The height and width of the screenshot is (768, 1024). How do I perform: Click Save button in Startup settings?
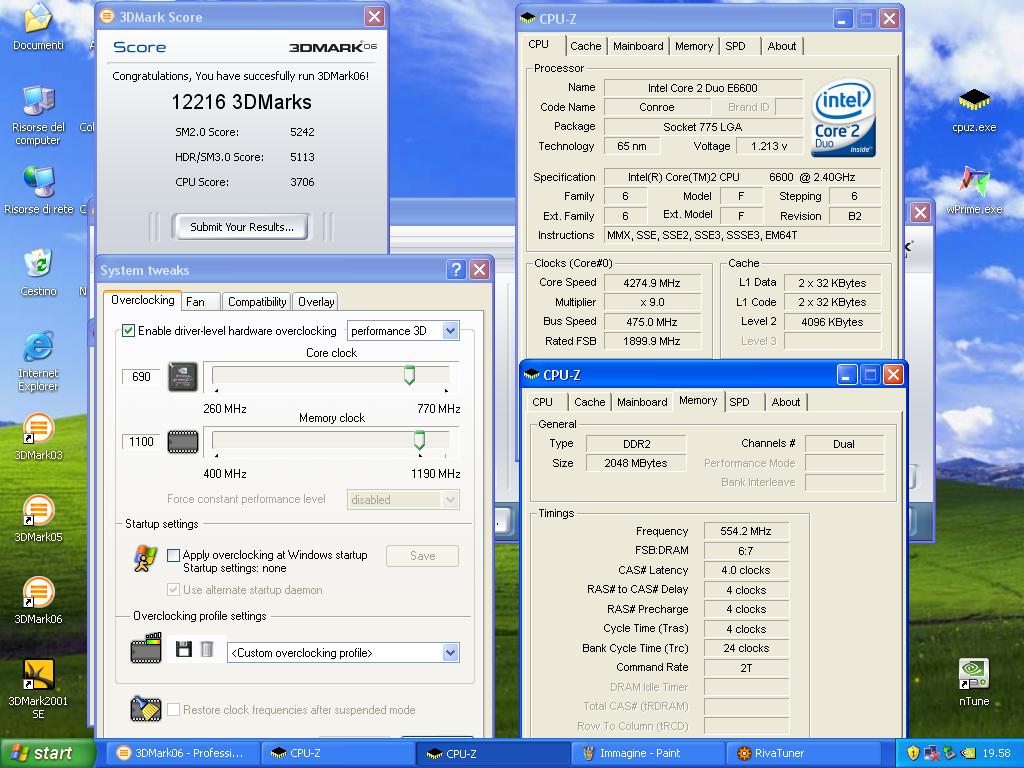click(x=423, y=556)
